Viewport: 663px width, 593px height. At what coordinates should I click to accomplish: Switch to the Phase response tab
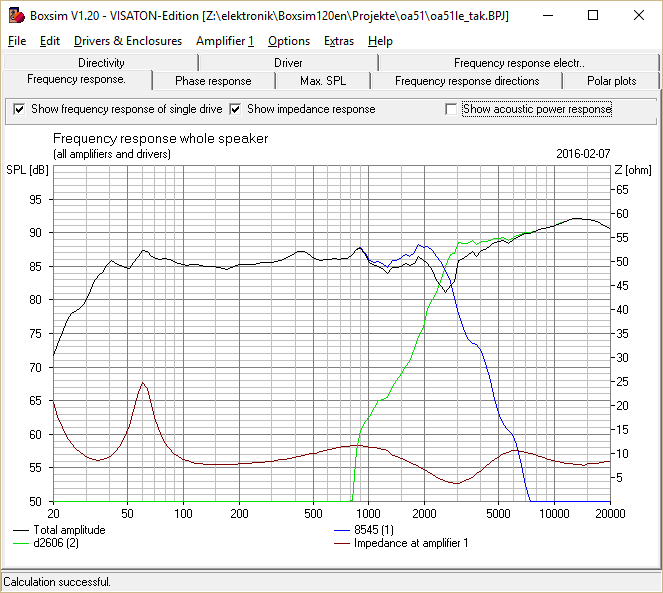pos(213,81)
